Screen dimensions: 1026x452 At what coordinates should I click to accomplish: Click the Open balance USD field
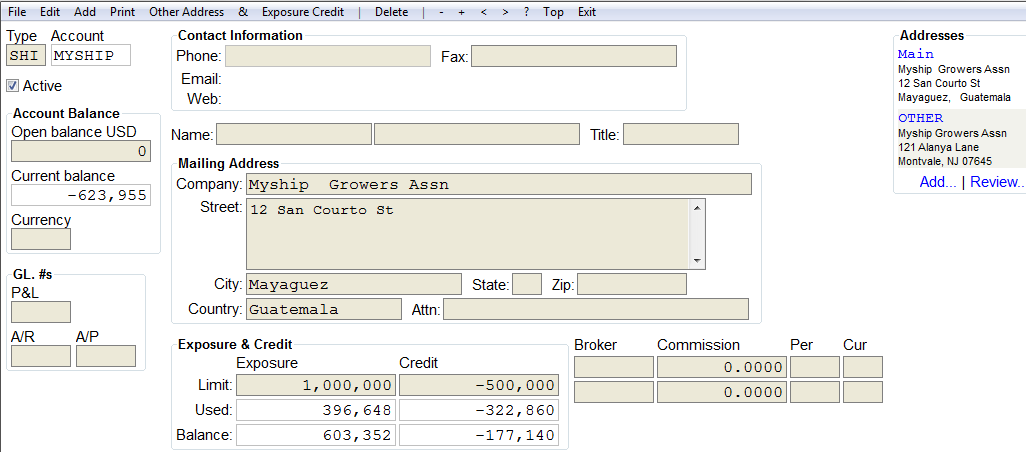[x=81, y=151]
